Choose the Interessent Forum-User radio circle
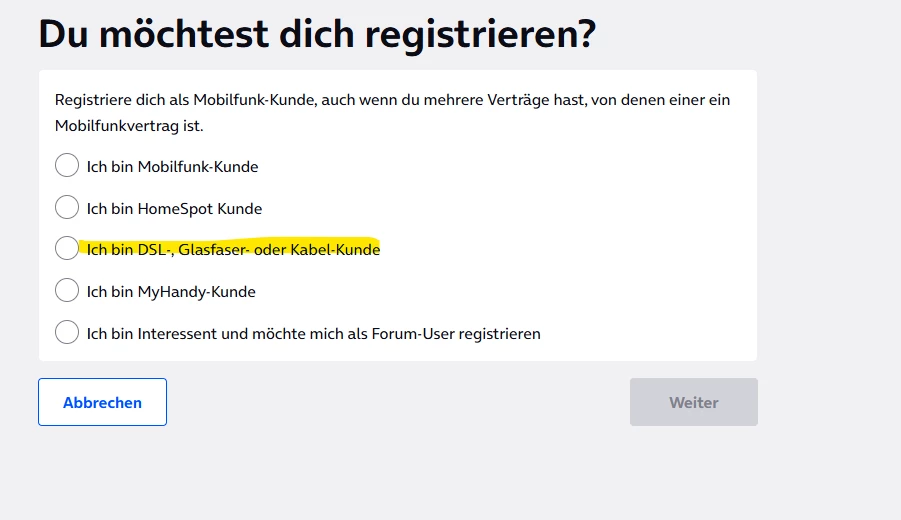The image size is (901, 520). (67, 333)
